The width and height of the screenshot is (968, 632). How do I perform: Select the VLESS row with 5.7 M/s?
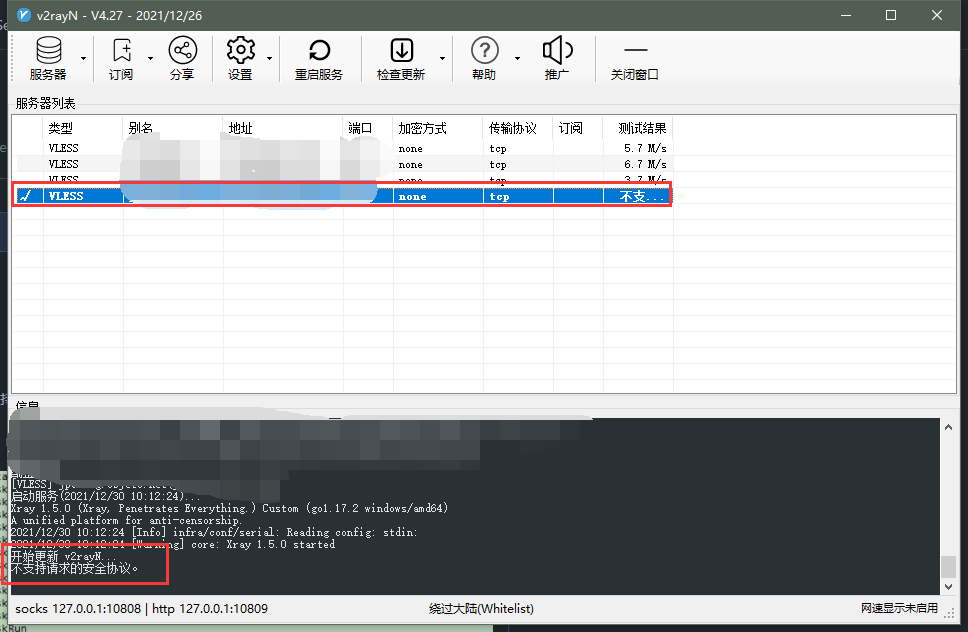coord(343,148)
